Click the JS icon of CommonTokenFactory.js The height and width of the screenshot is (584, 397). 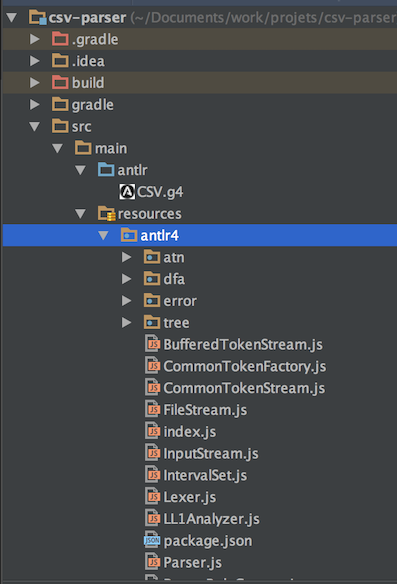(x=152, y=366)
